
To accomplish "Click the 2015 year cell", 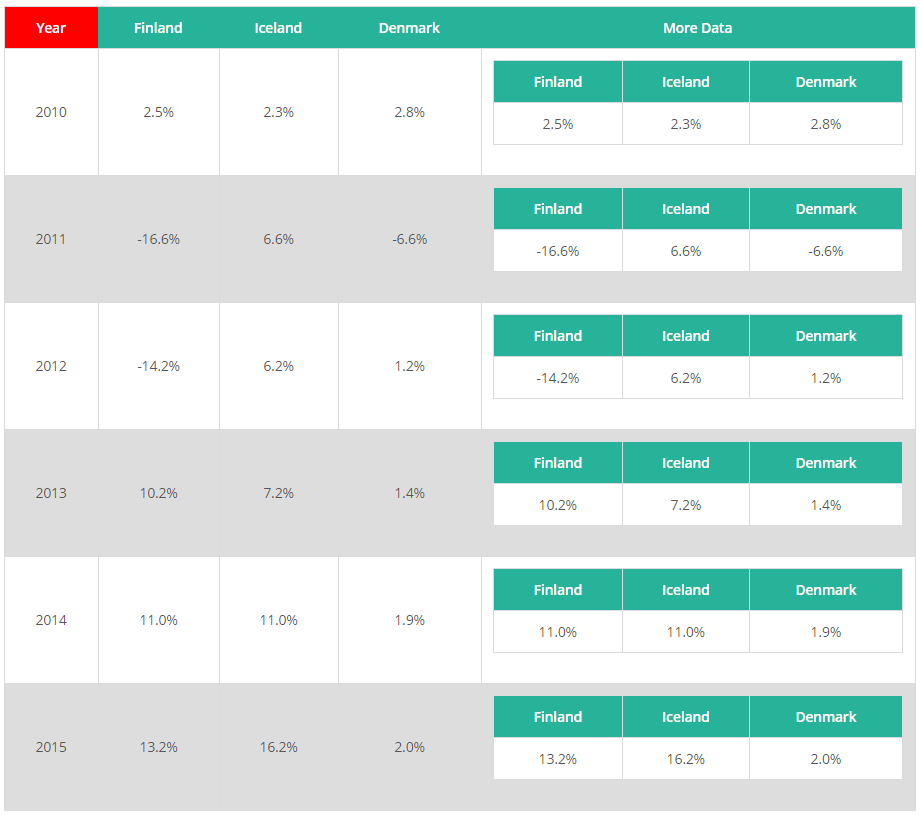I will (51, 747).
